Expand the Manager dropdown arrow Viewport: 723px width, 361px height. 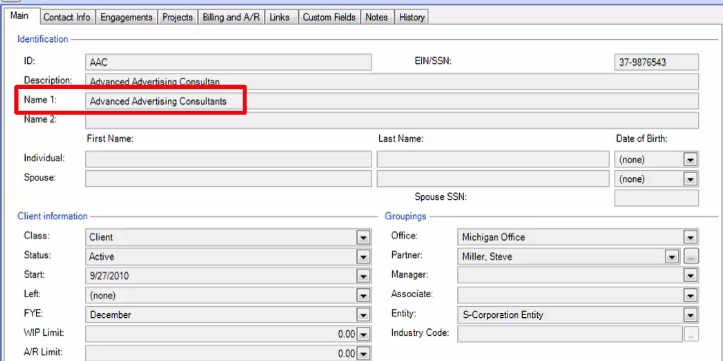click(690, 276)
